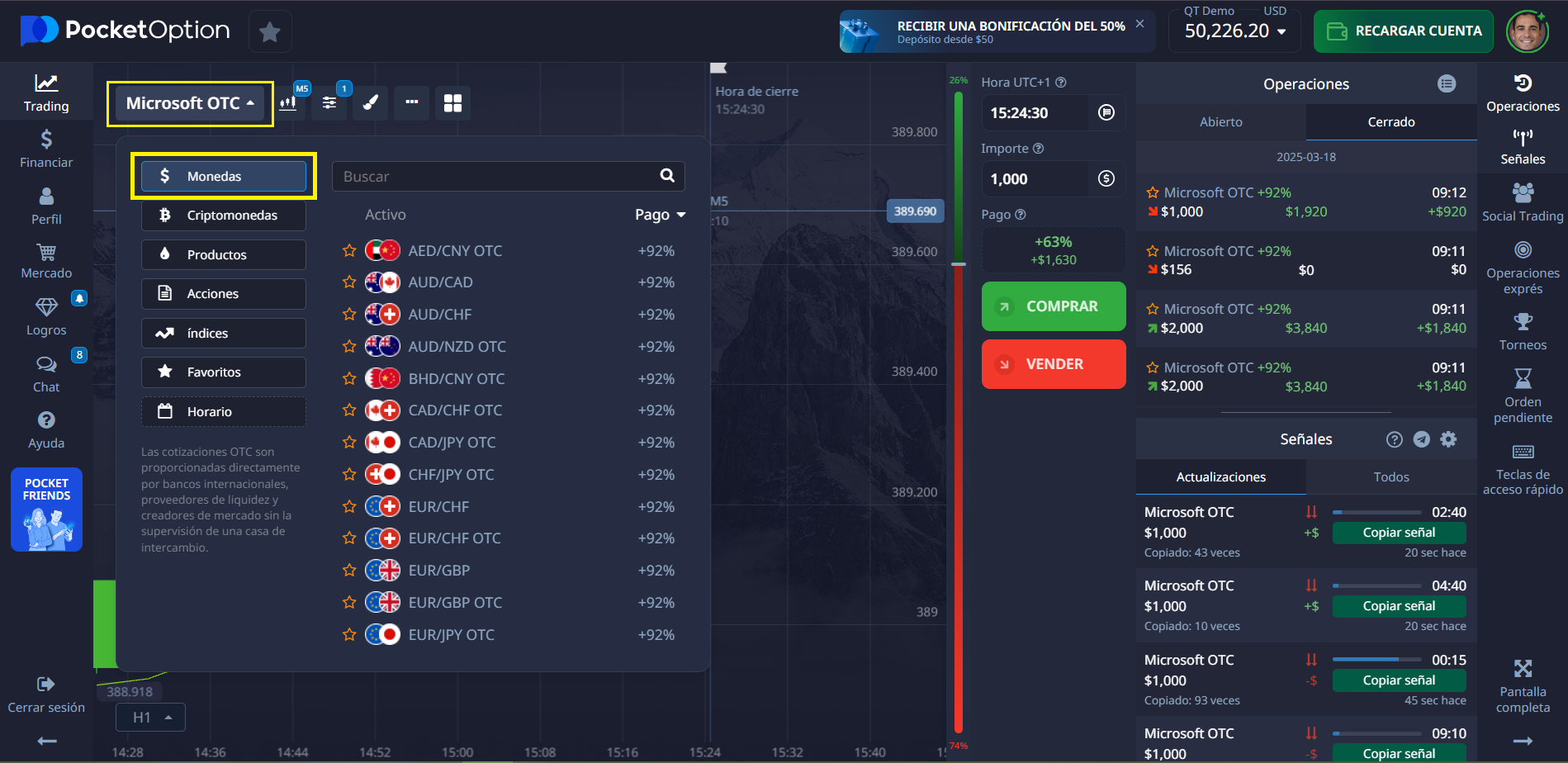Screen dimensions: 1568x763
Task: Toggle favorite star for AUD/CHF
Action: coord(349,315)
